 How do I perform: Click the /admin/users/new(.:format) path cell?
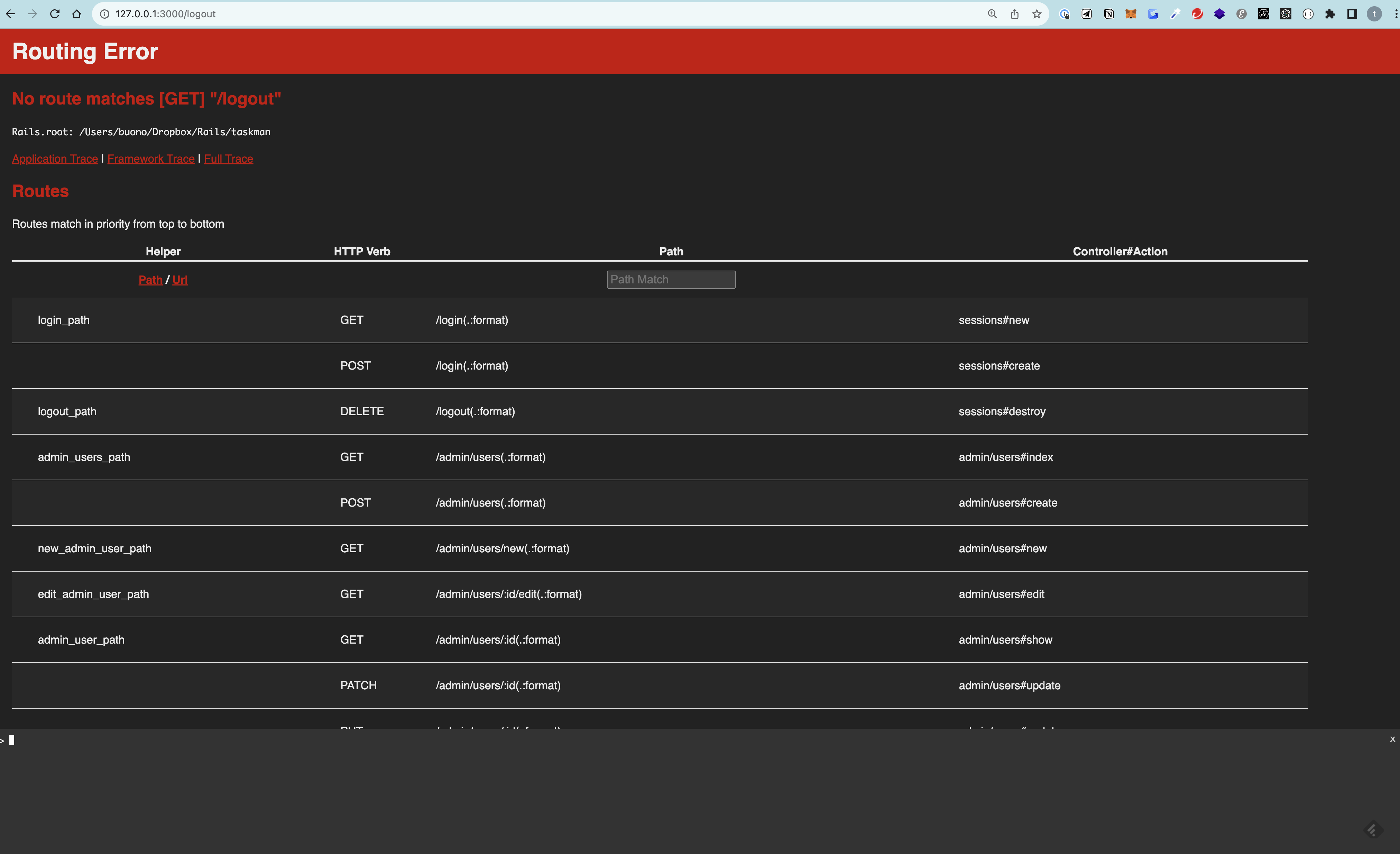[502, 549]
